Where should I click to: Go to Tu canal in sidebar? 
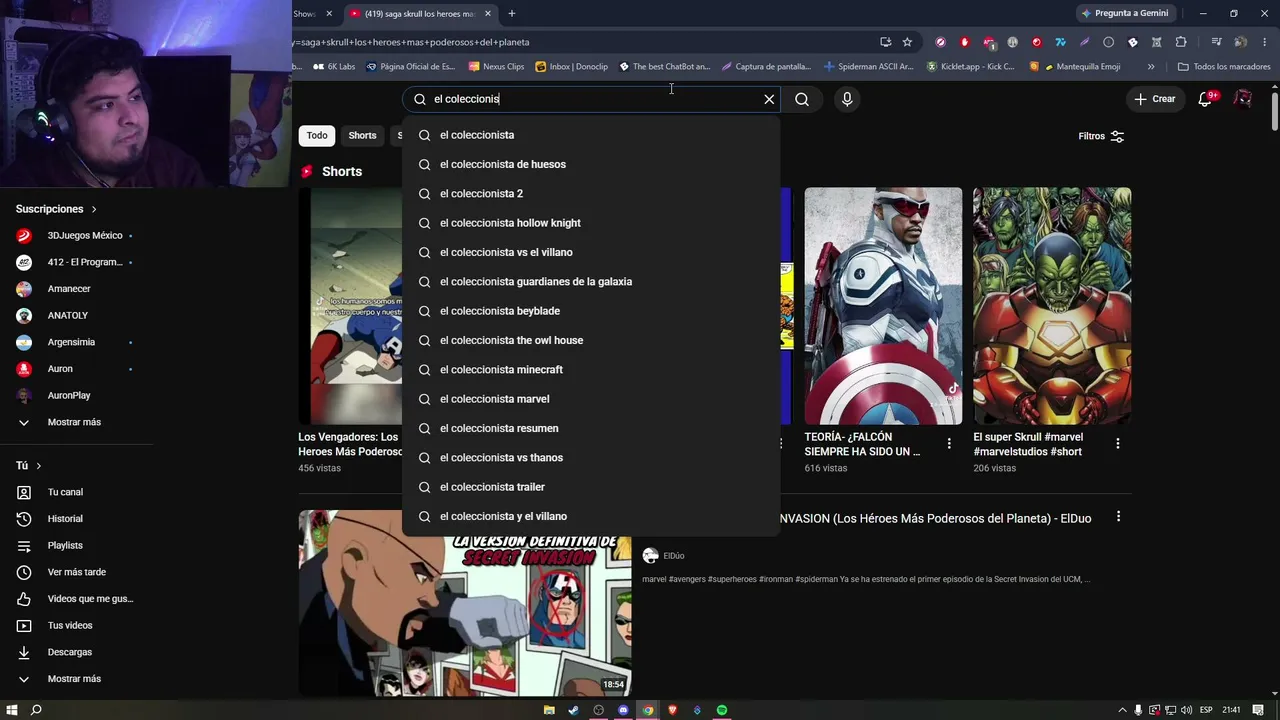point(66,492)
